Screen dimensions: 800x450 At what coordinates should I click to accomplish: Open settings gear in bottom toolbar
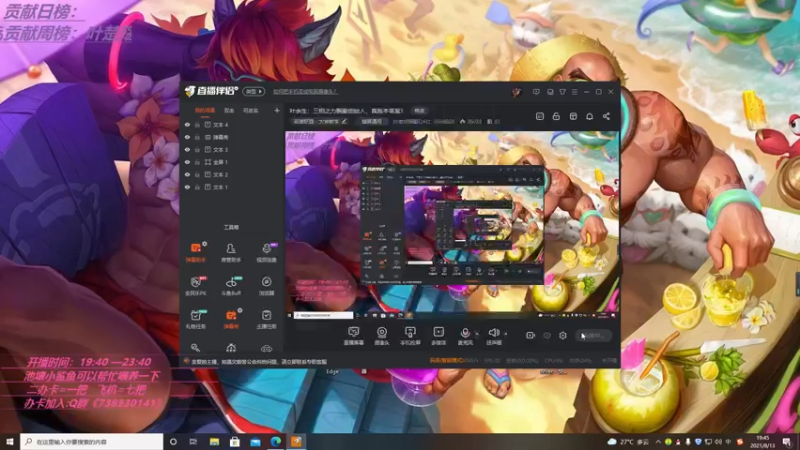point(563,335)
